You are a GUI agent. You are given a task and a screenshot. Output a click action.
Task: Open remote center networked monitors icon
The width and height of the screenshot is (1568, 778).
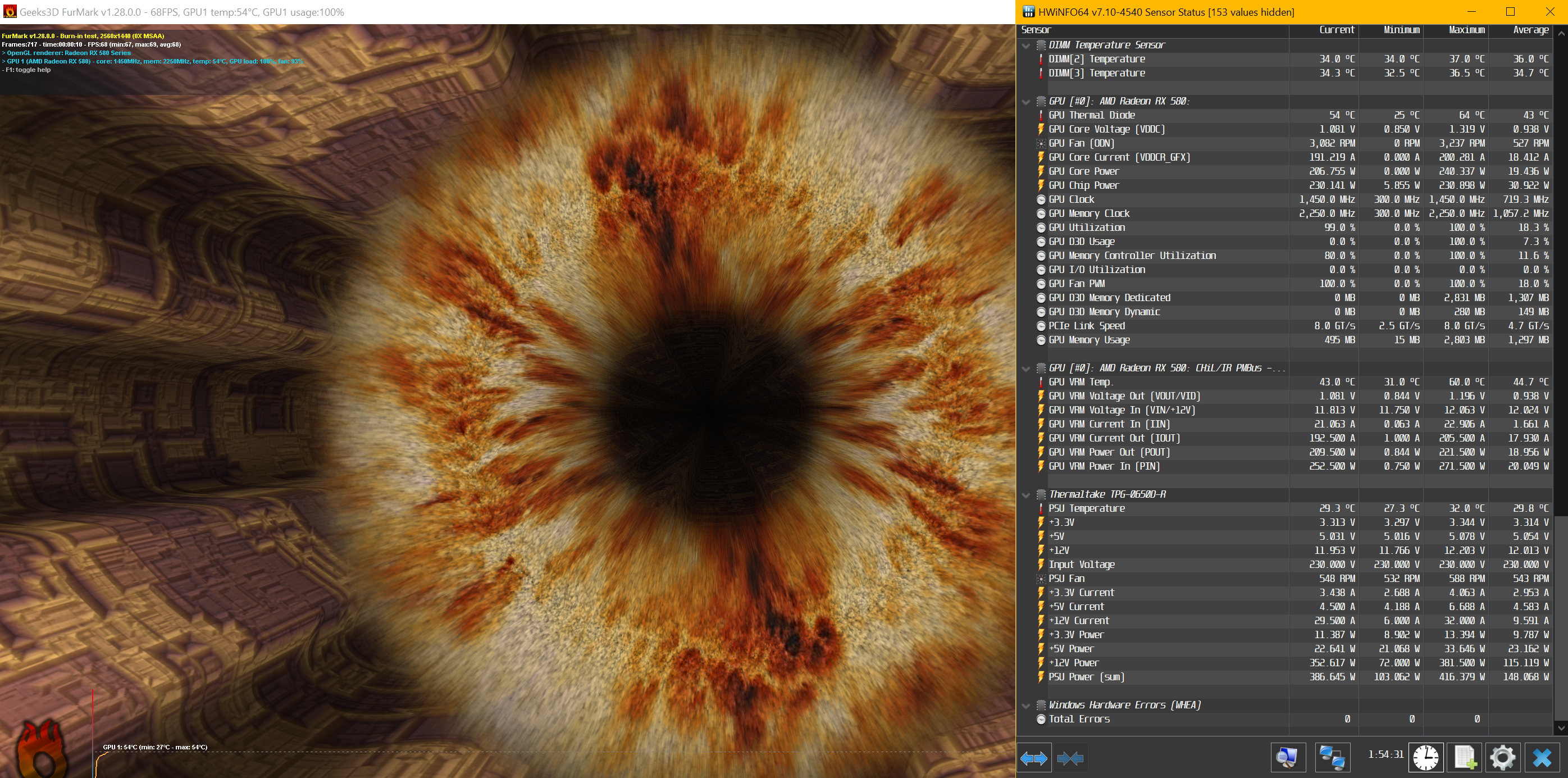coord(1332,758)
